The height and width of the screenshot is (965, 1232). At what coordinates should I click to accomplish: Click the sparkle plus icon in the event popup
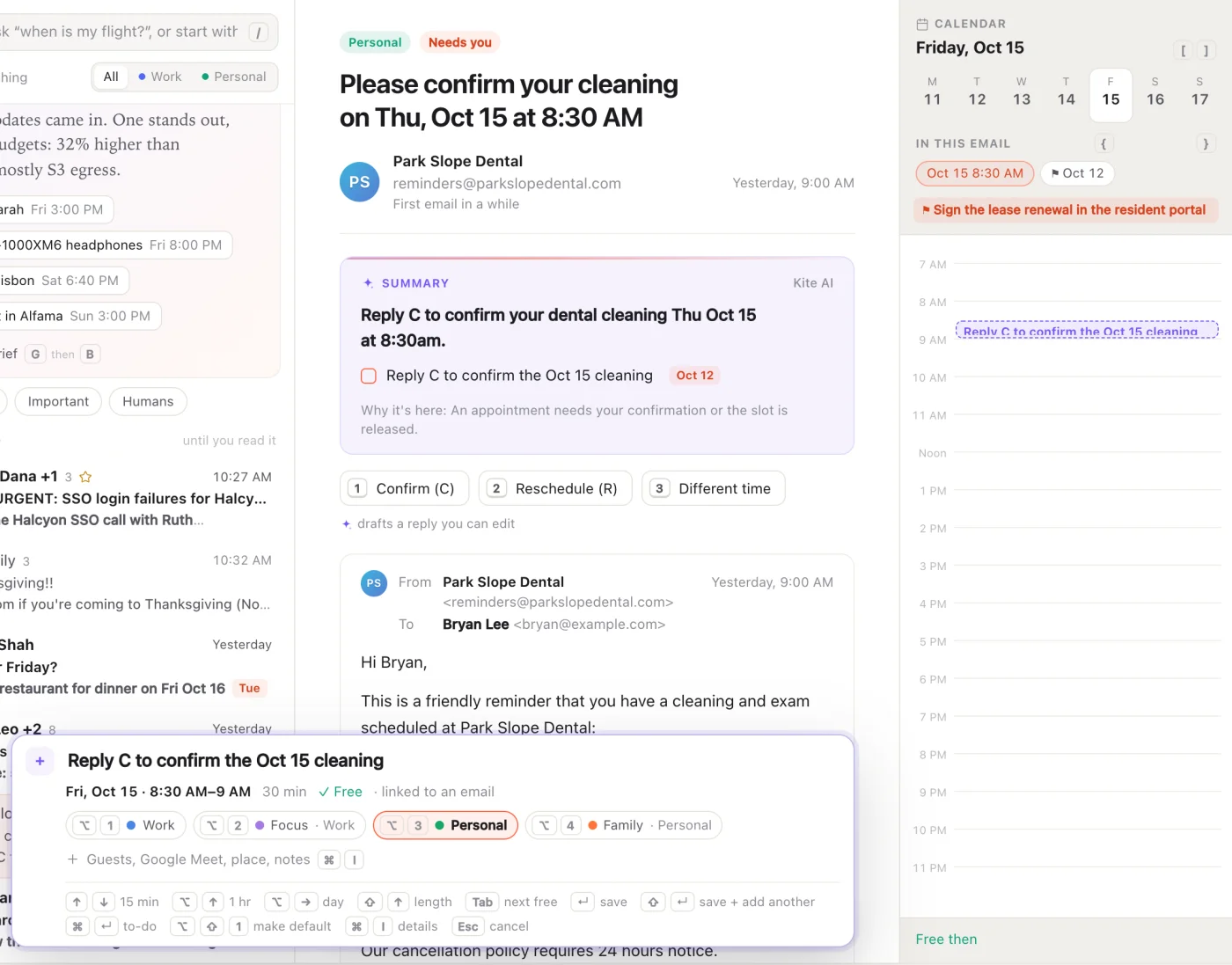click(x=40, y=761)
